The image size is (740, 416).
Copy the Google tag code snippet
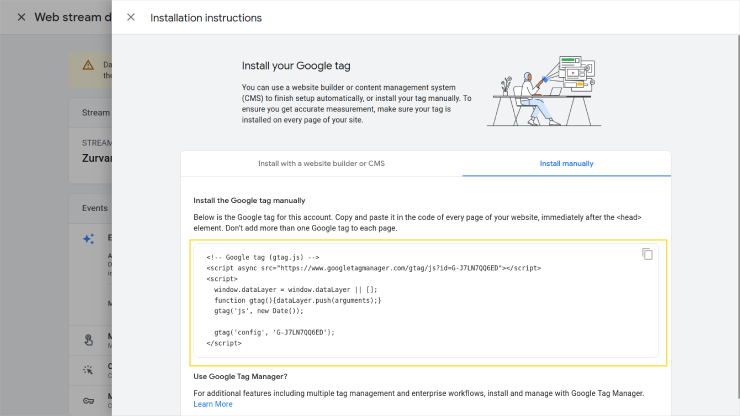647,254
